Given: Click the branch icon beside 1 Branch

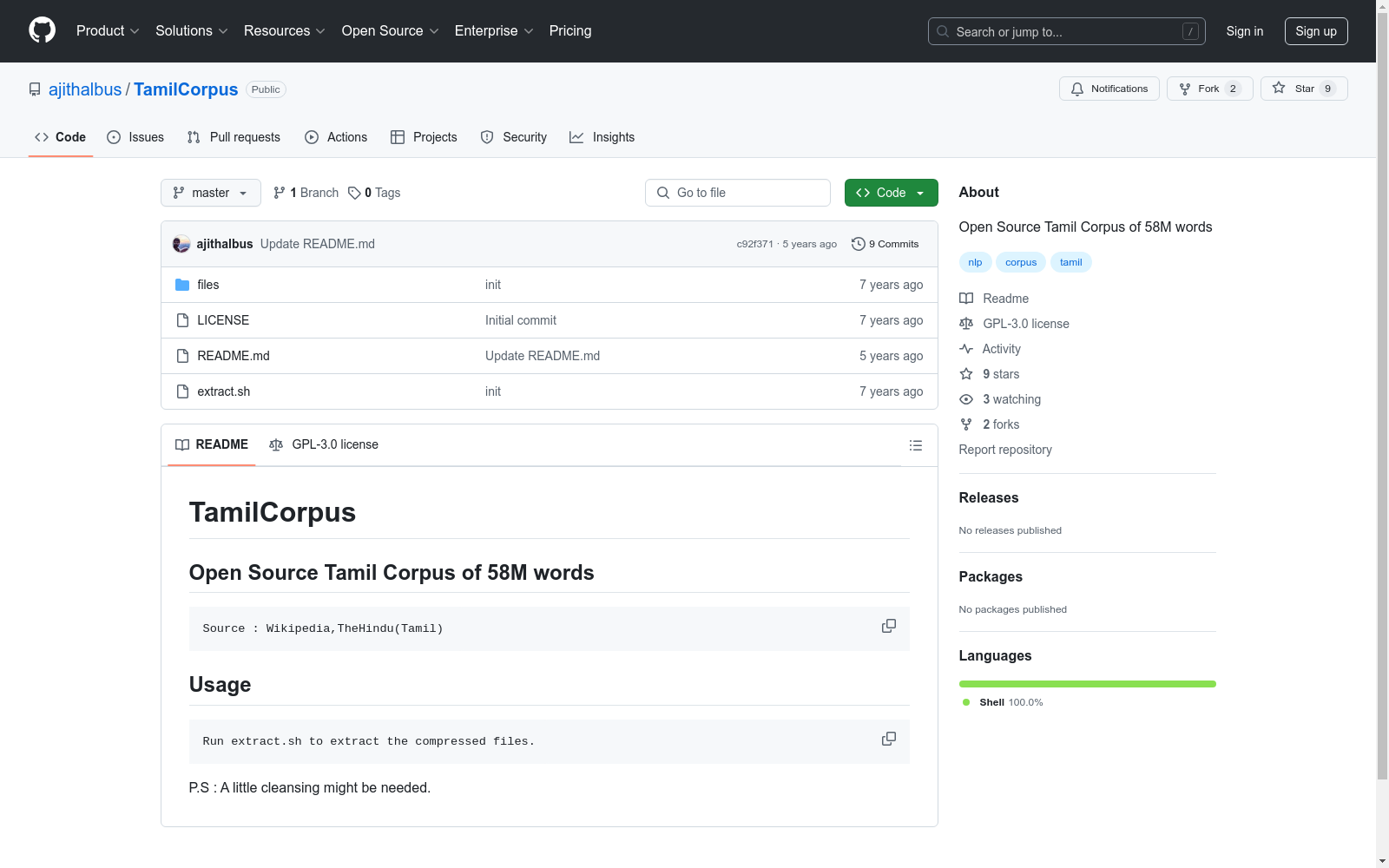Looking at the screenshot, I should [280, 193].
